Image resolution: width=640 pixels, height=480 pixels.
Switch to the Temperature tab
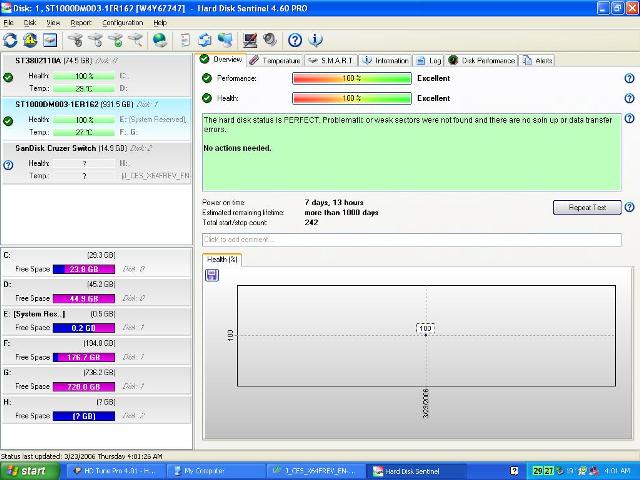point(275,60)
